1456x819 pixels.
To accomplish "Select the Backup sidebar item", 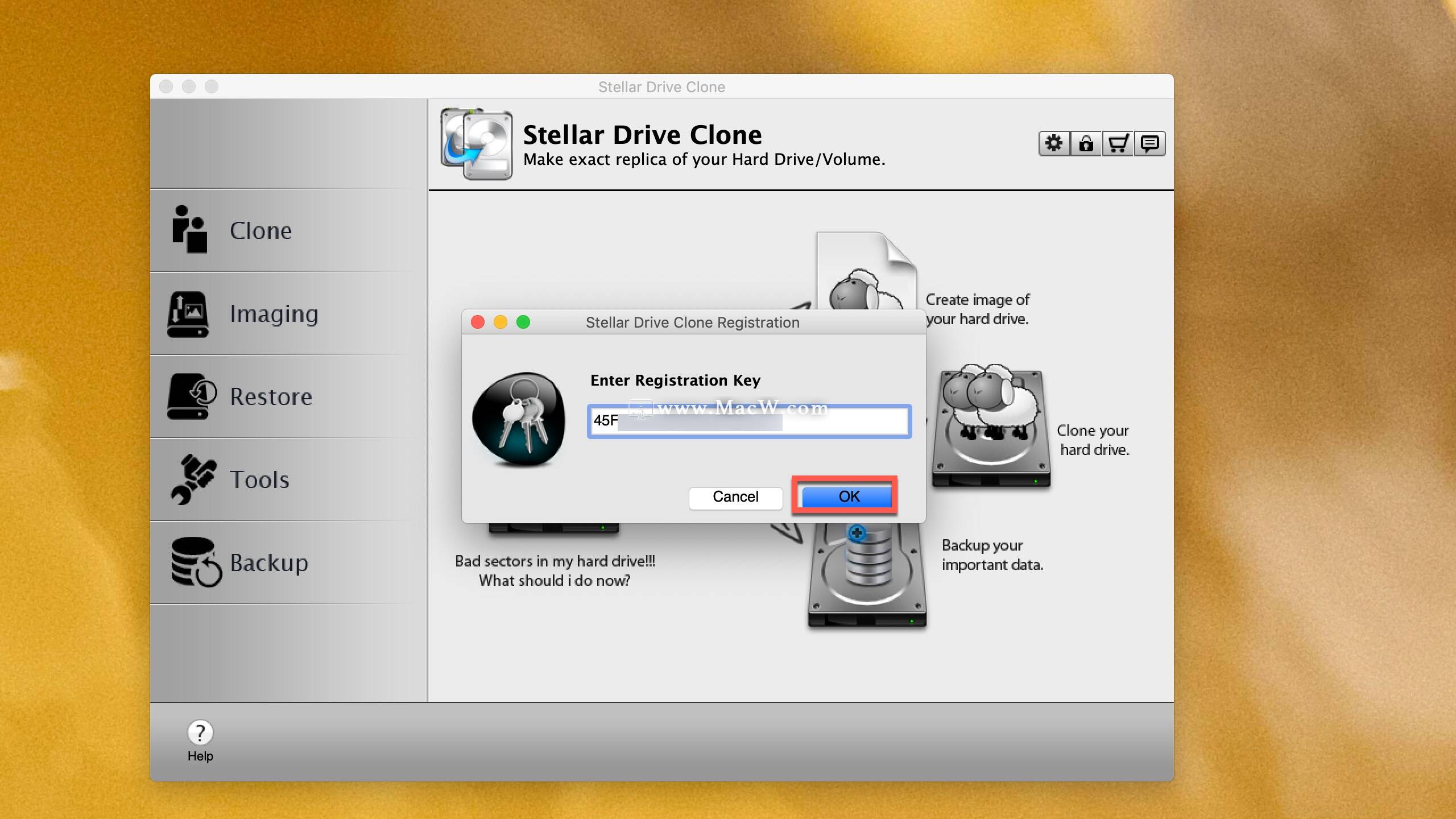I will [288, 562].
